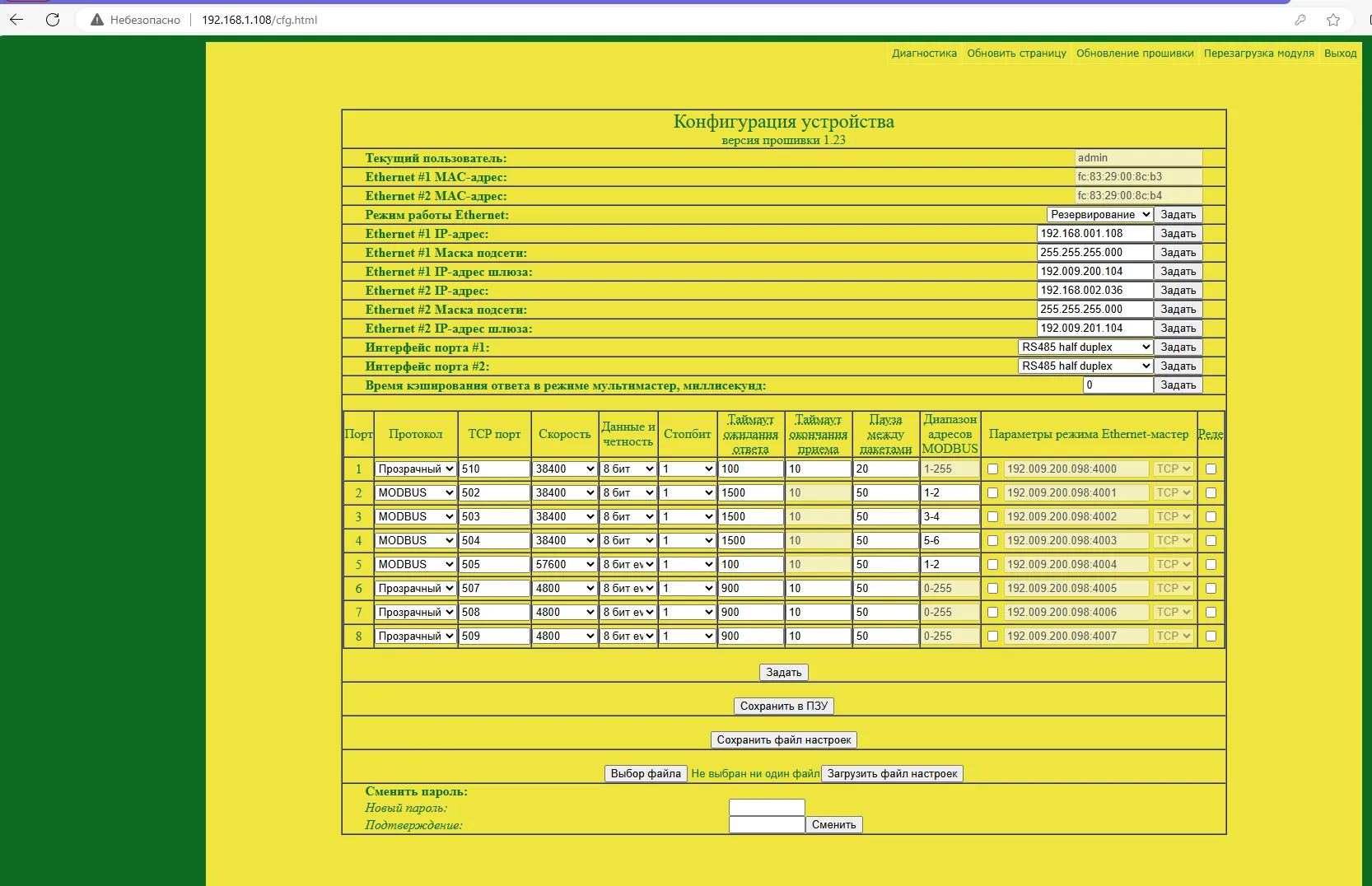This screenshot has width=1372, height=886.
Task: Enable Ethernet-master checkbox for port 1
Action: (x=992, y=469)
